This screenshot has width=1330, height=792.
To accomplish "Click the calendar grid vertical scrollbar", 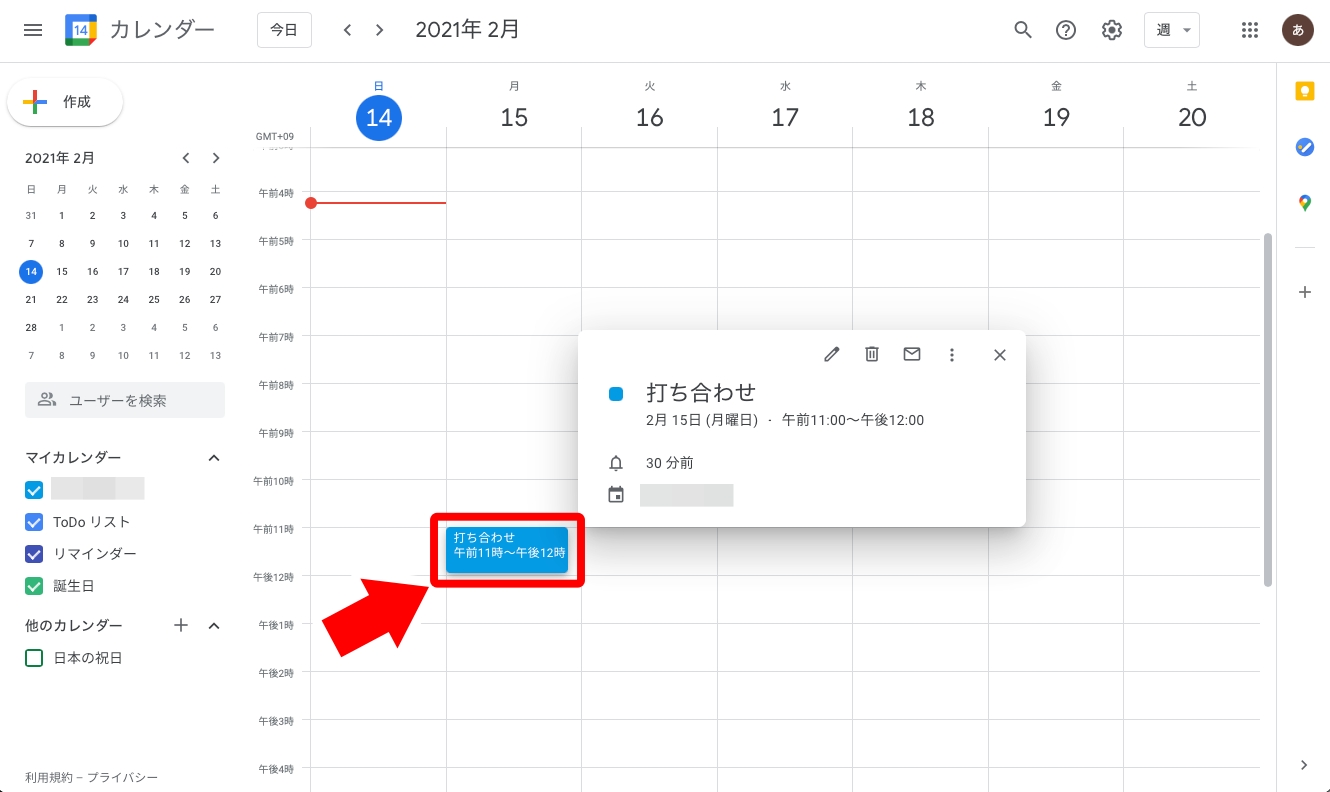I will [x=1268, y=410].
